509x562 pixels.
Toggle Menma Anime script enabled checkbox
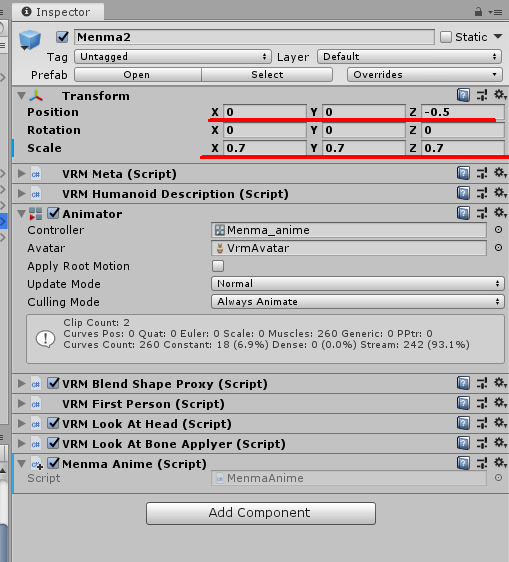pyautogui.click(x=53, y=463)
